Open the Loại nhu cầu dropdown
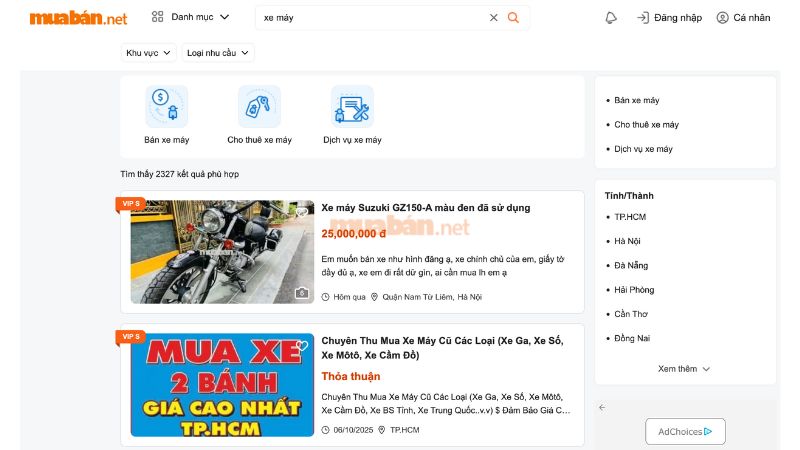800x450 pixels. [x=218, y=52]
